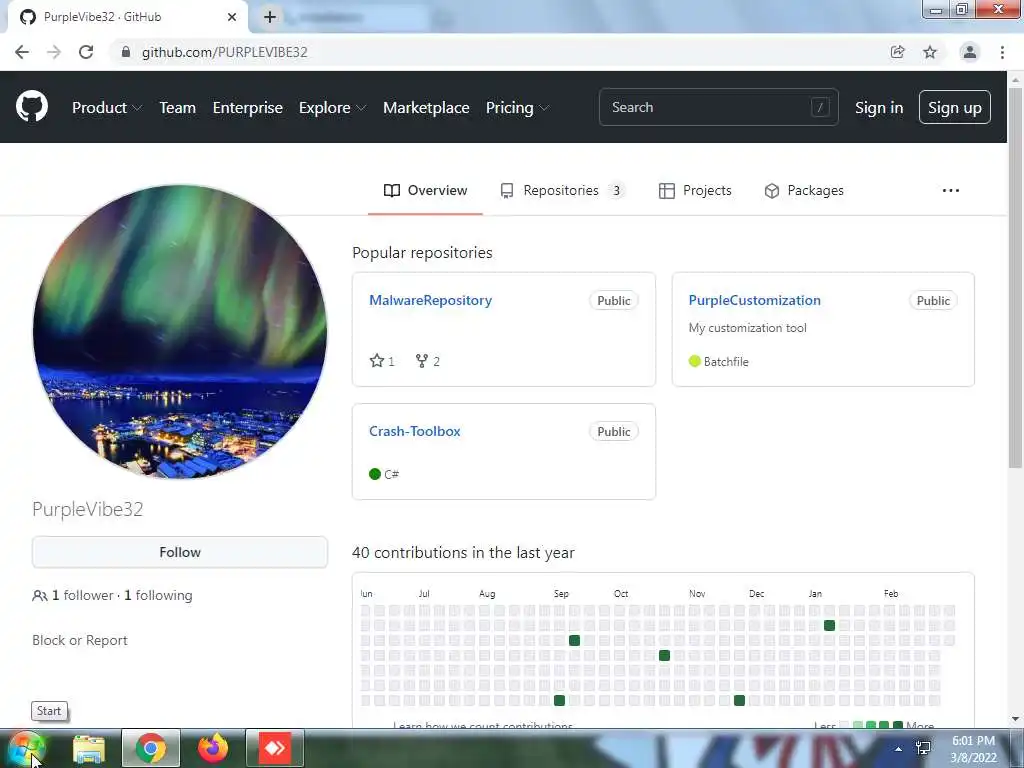The height and width of the screenshot is (768, 1024).
Task: Click the GitHub Octocat logo in header
Action: (x=31, y=106)
